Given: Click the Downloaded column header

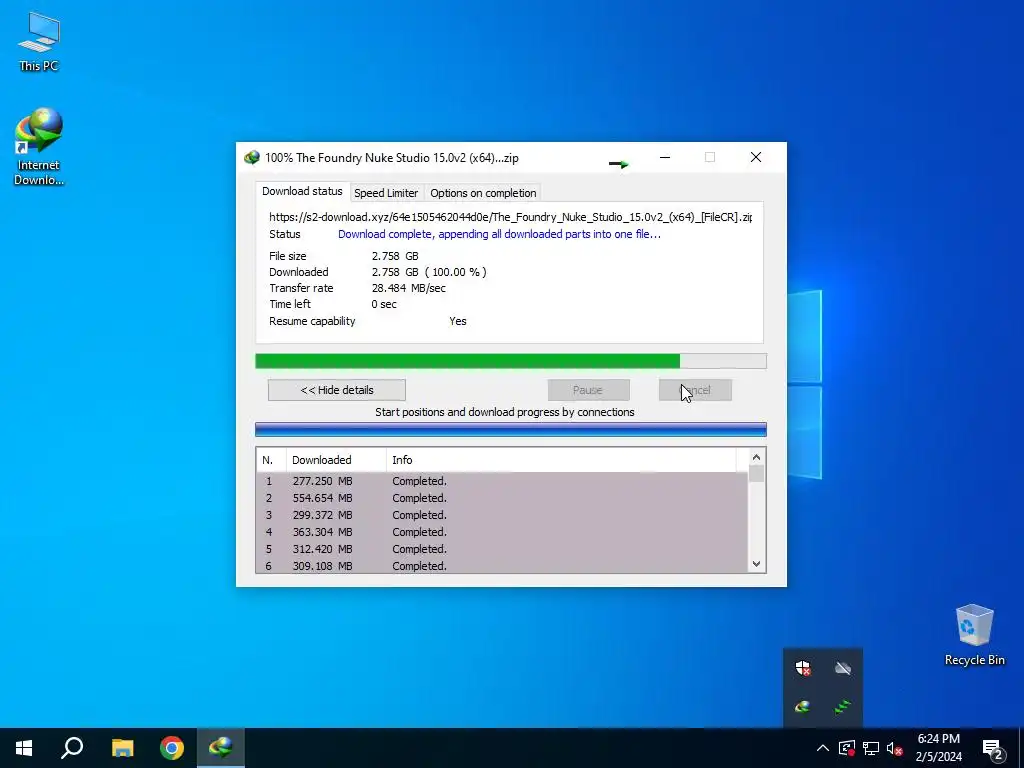Looking at the screenshot, I should point(336,460).
